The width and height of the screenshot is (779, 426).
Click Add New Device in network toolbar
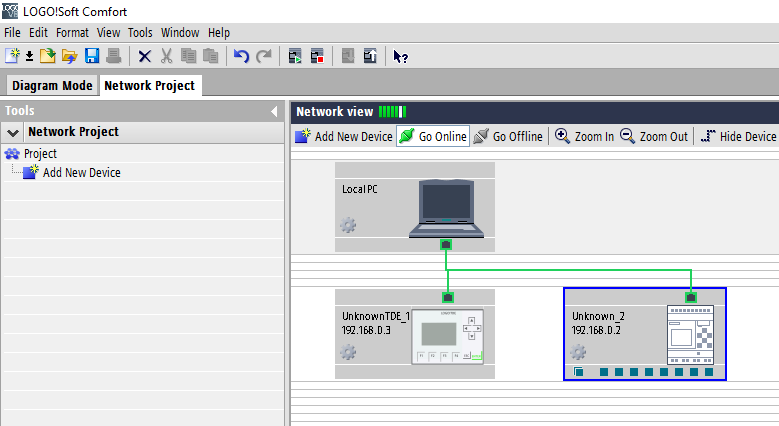(344, 136)
